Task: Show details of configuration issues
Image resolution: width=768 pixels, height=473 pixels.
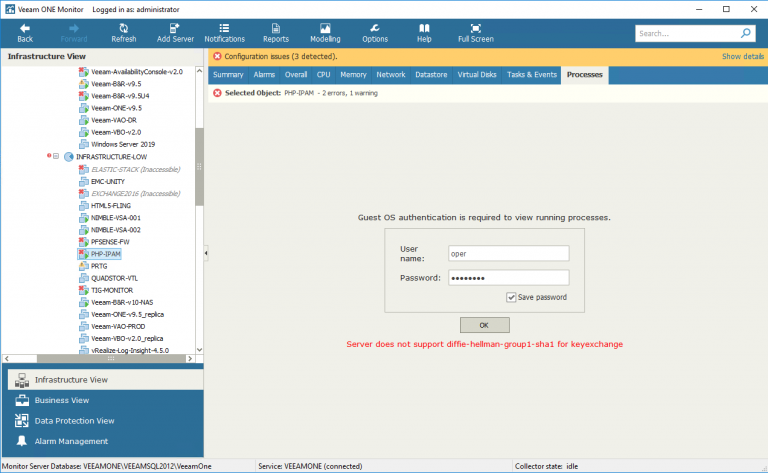Action: click(x=743, y=56)
